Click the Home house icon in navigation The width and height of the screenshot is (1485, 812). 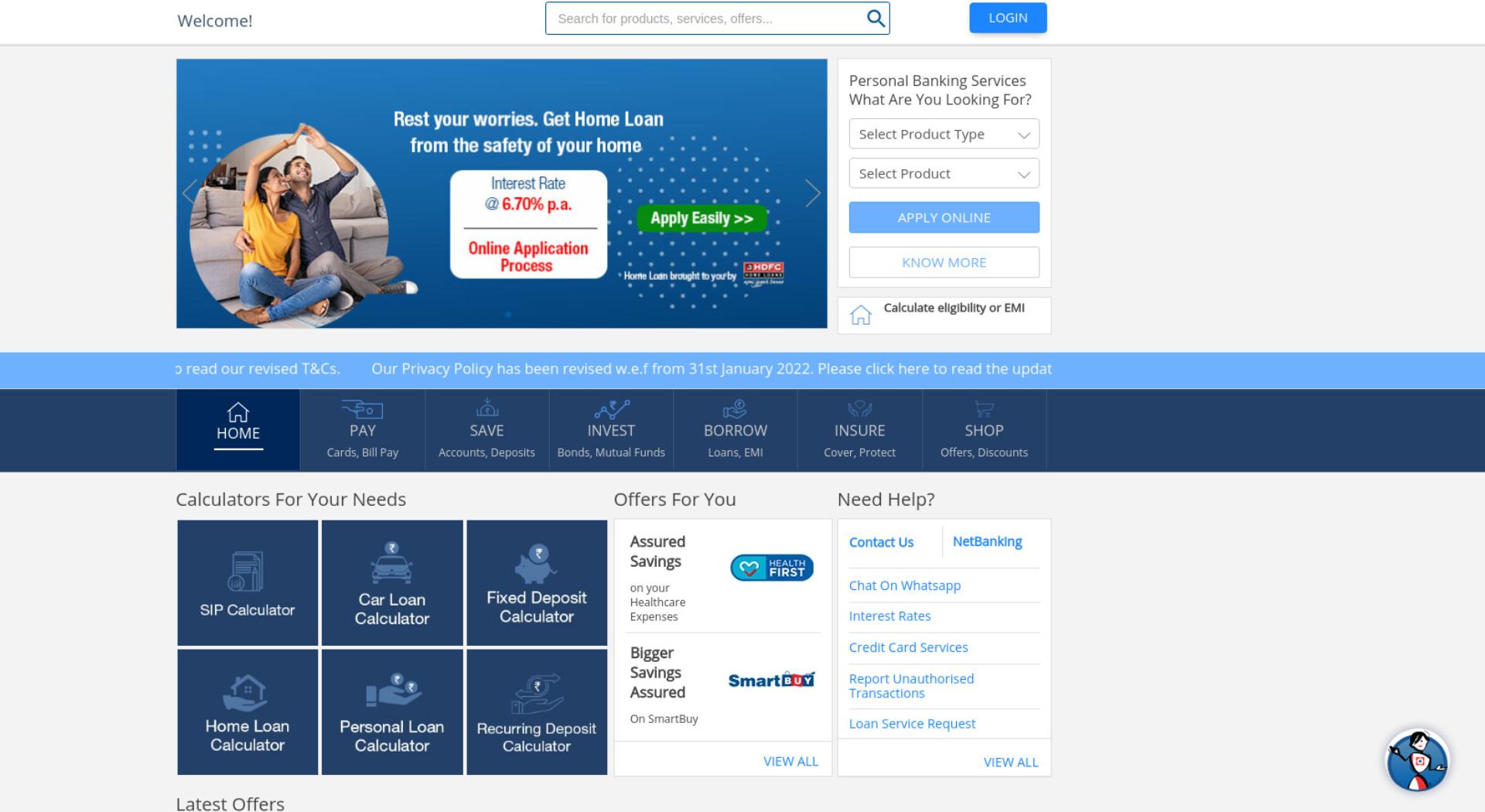tap(238, 412)
